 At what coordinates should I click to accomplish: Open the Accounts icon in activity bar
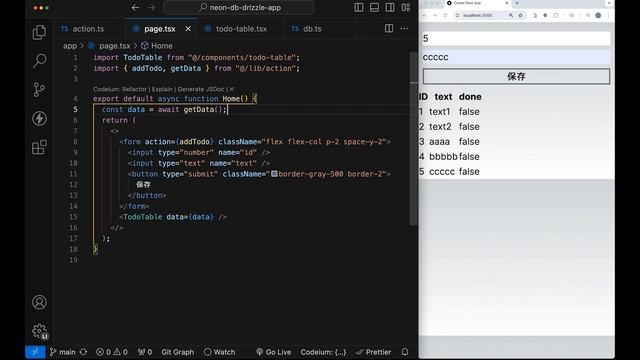tap(39, 302)
